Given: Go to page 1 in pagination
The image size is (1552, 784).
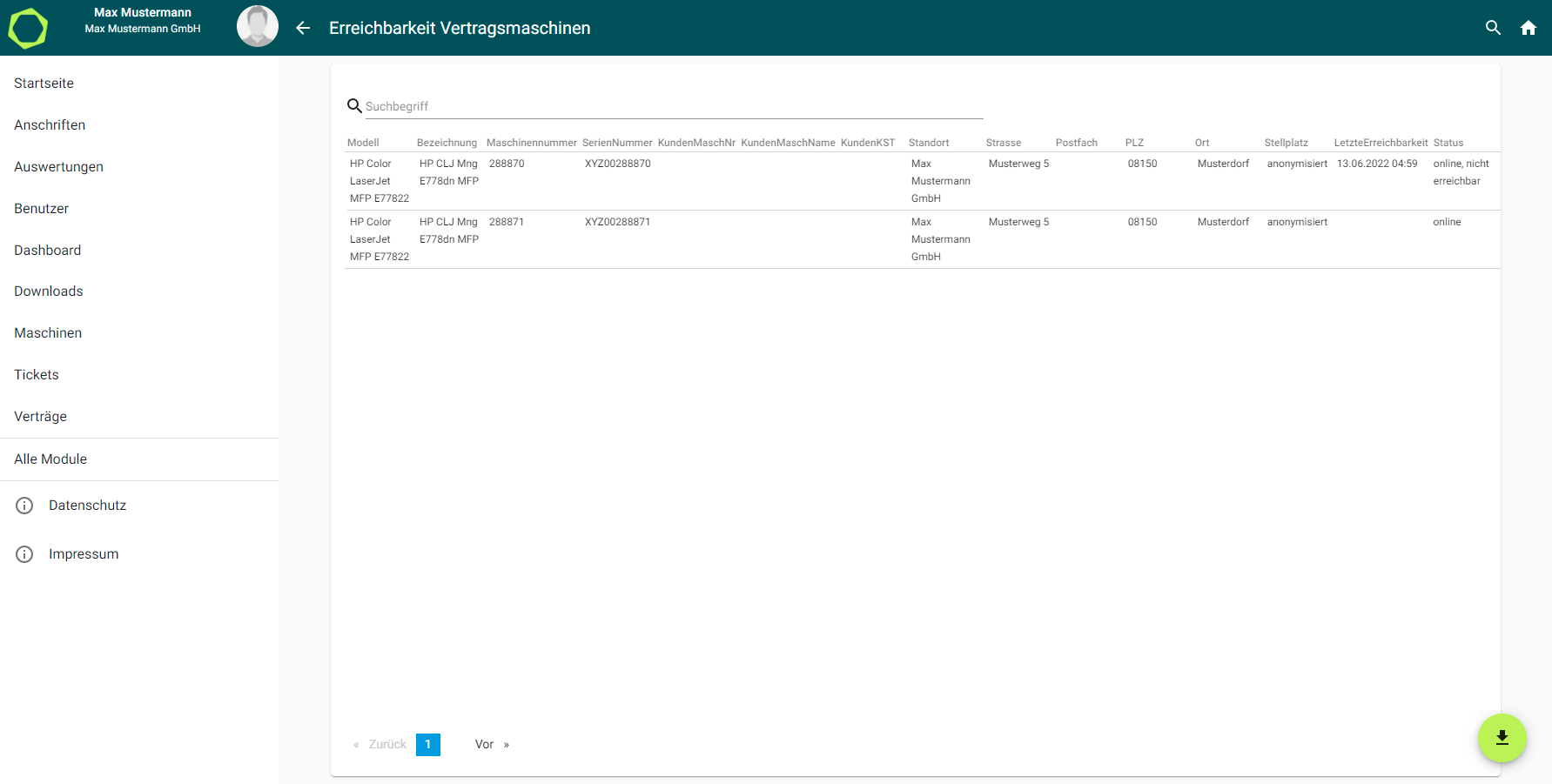Looking at the screenshot, I should click(x=428, y=745).
